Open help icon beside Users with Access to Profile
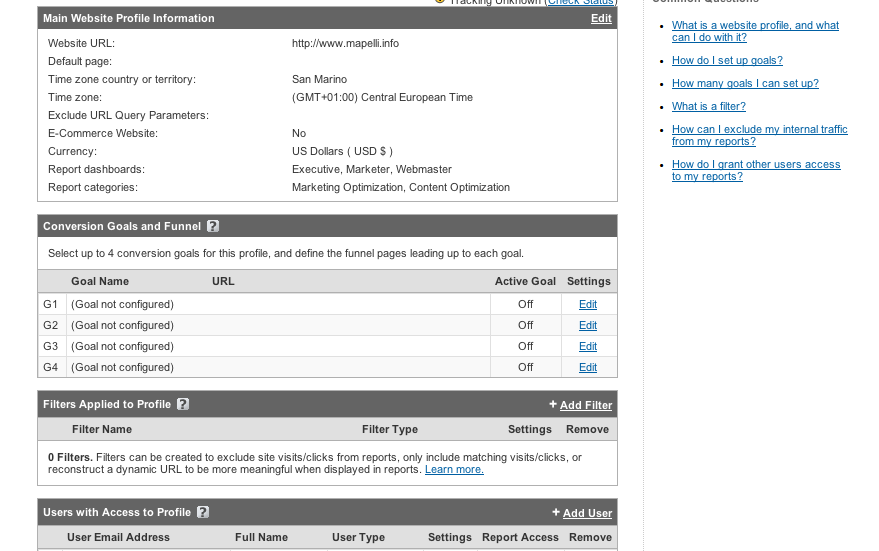Screen dimensions: 879x551 [203, 512]
